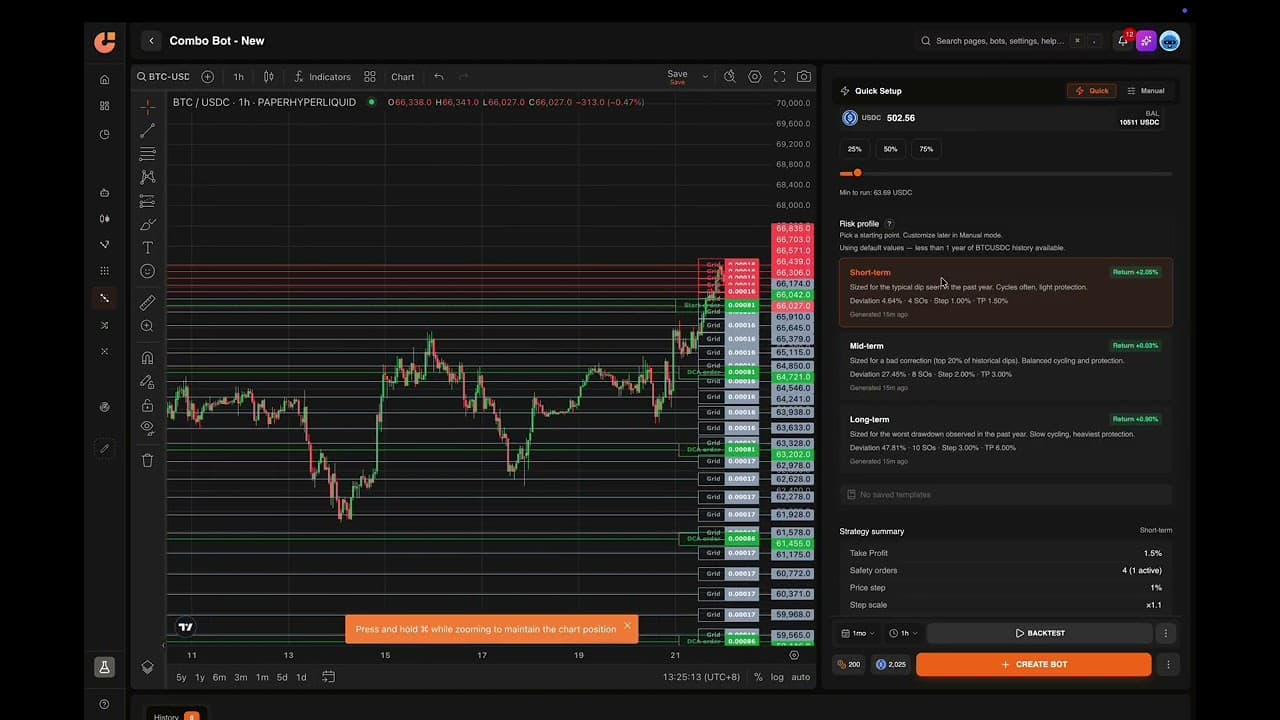This screenshot has width=1280, height=720.
Task: Open the candlestick chart style menu
Action: (268, 77)
